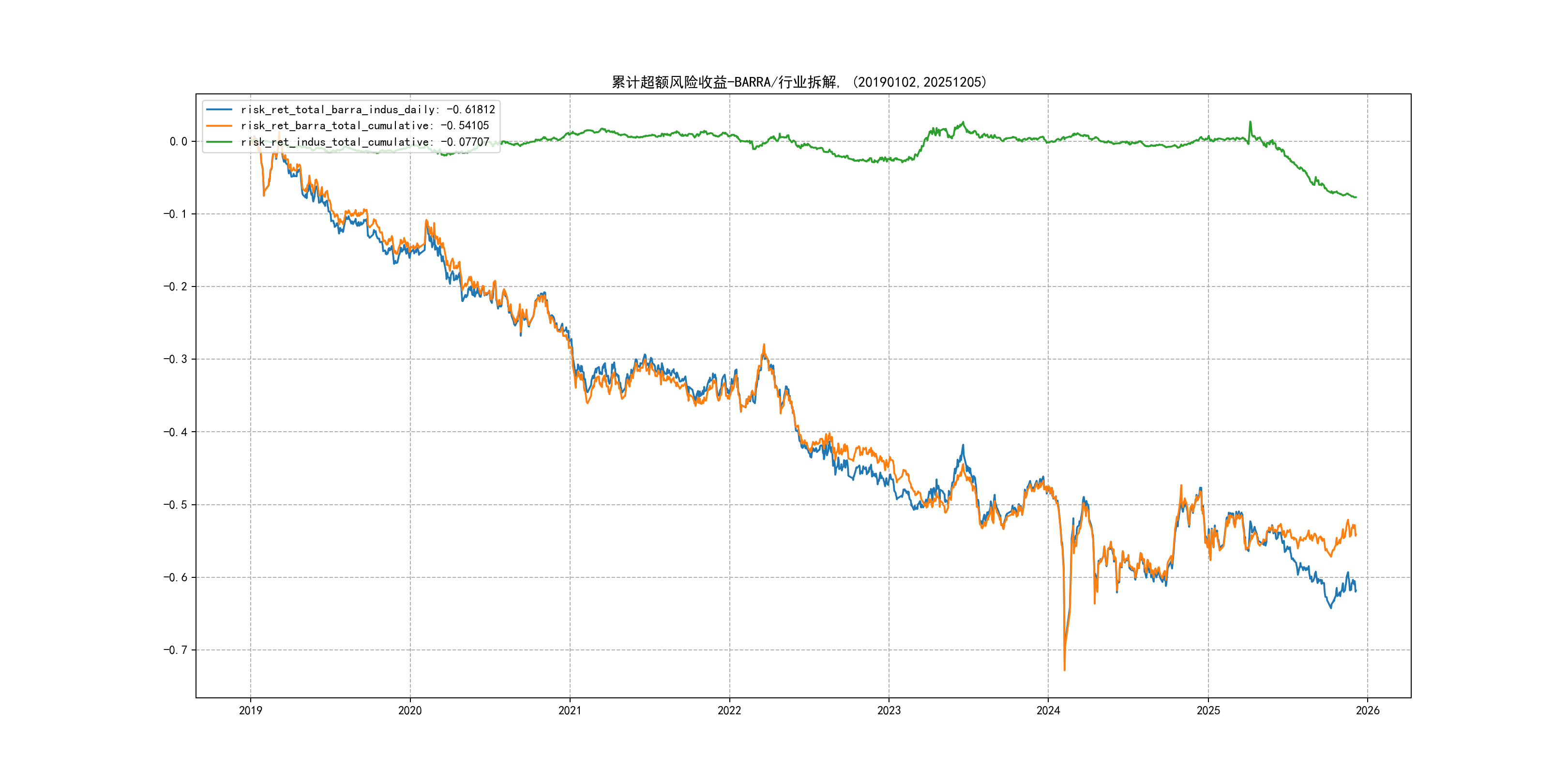Click the 2021 x-axis tick label
This screenshot has height=784, width=1568.
coord(570,710)
